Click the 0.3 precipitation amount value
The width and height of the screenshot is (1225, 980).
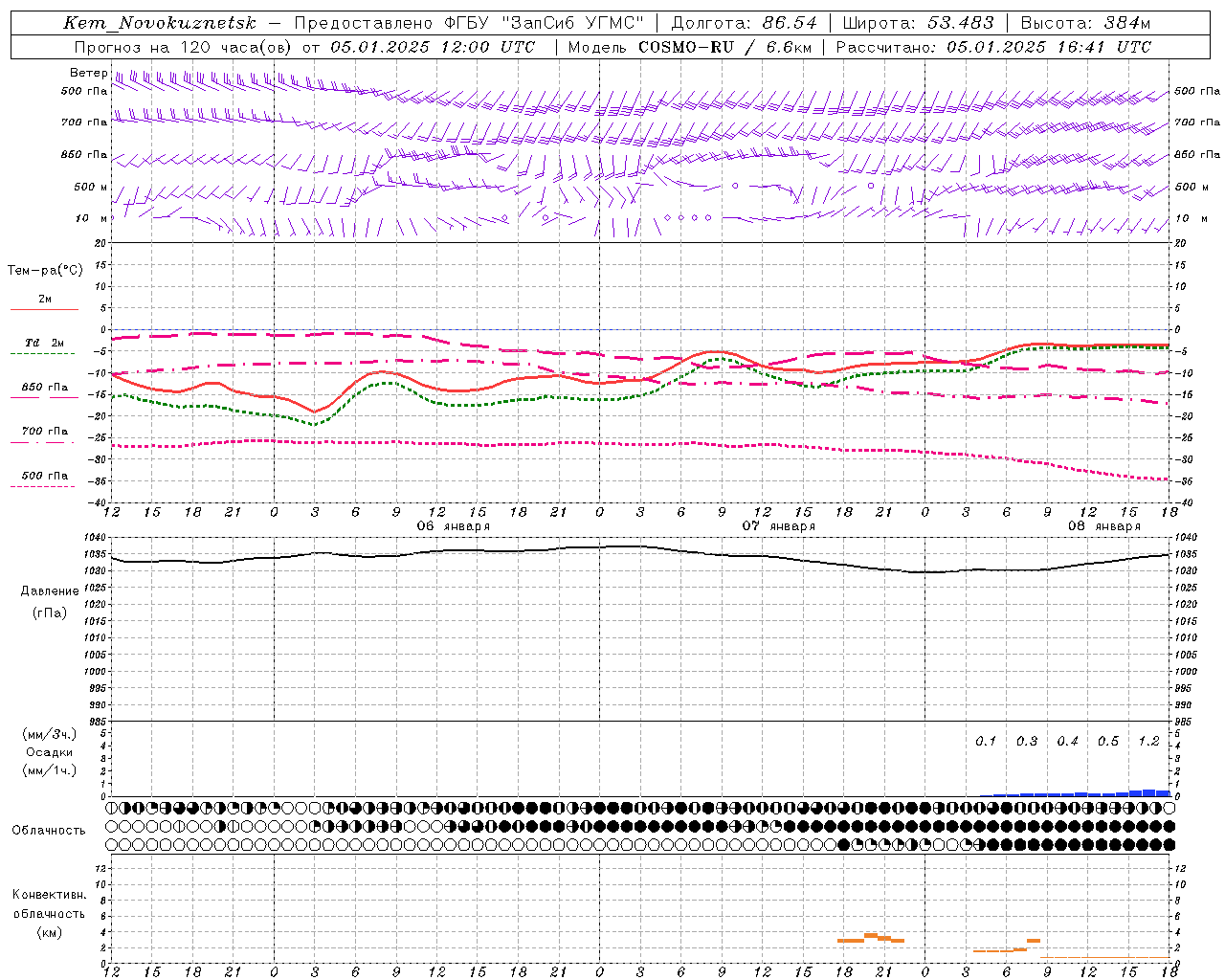click(1027, 742)
